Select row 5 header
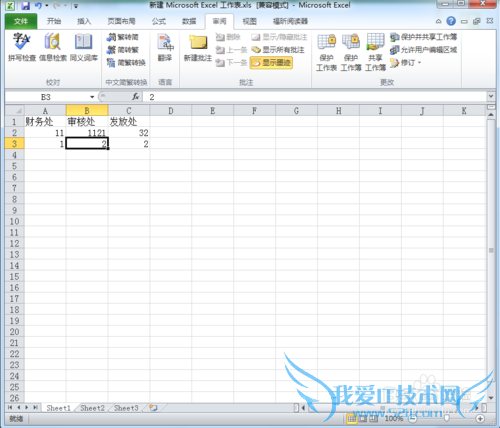Viewport: 500px width, 428px height. pos(14,166)
